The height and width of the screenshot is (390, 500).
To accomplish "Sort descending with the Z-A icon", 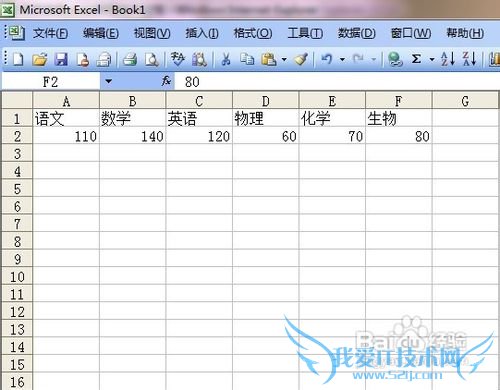I will tap(469, 59).
